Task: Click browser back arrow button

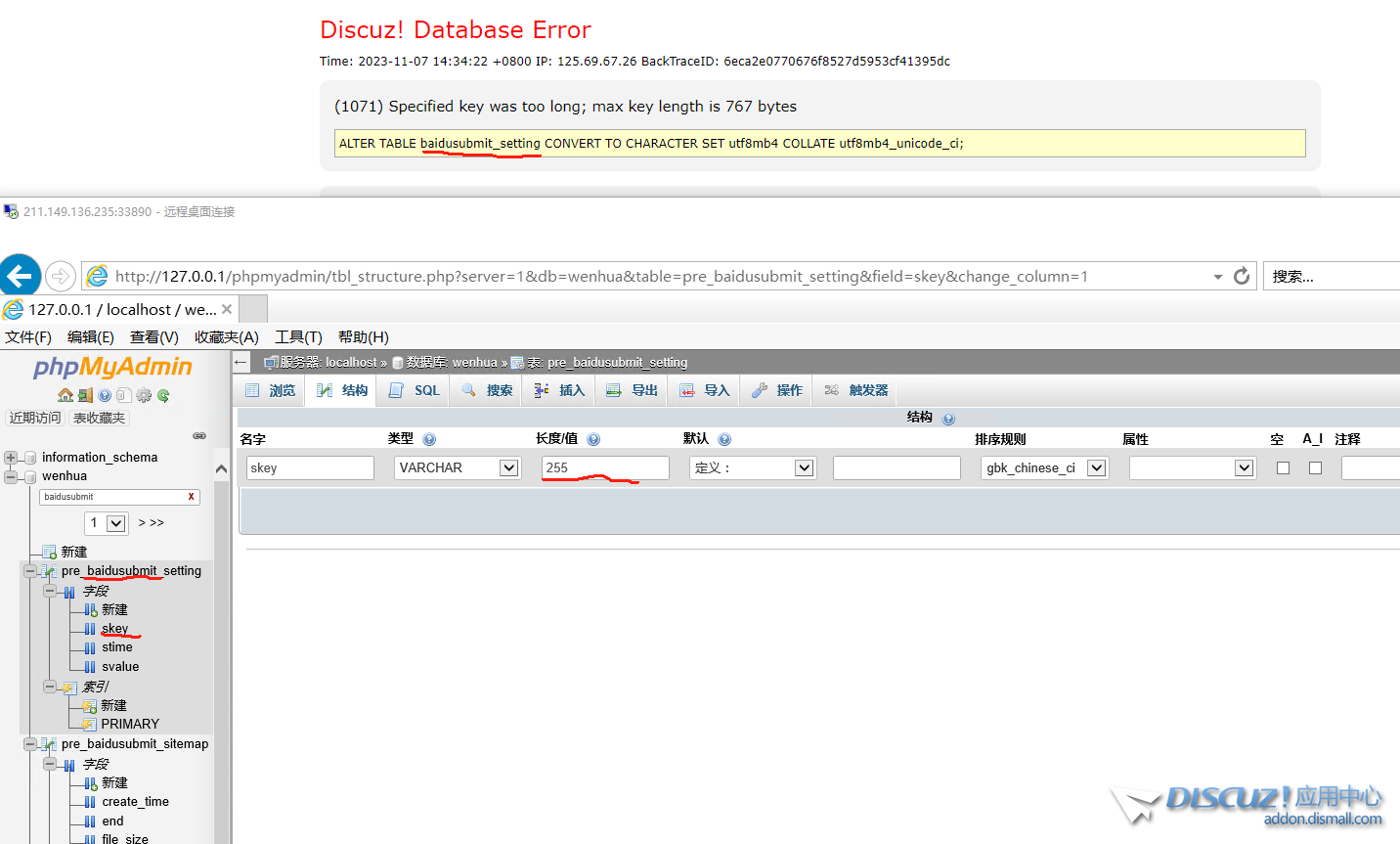Action: coord(20,276)
